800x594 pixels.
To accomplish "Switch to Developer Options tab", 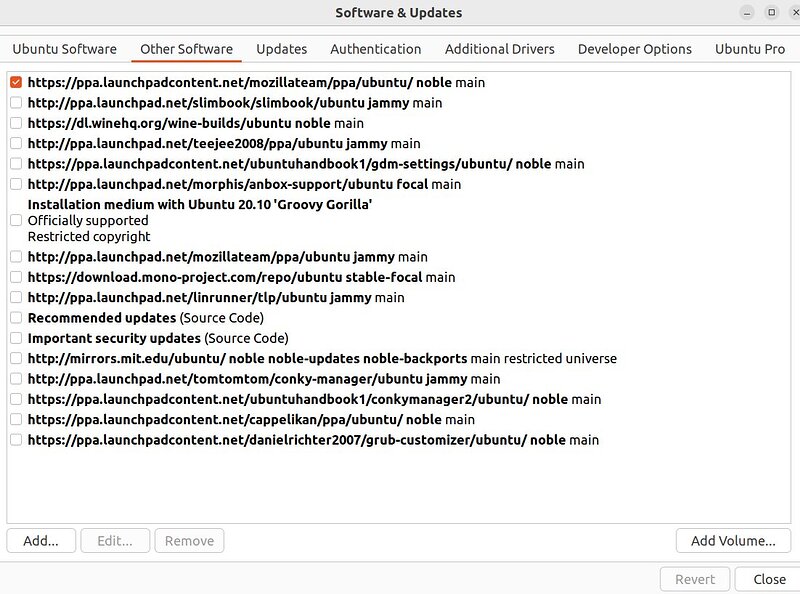I will [x=635, y=49].
